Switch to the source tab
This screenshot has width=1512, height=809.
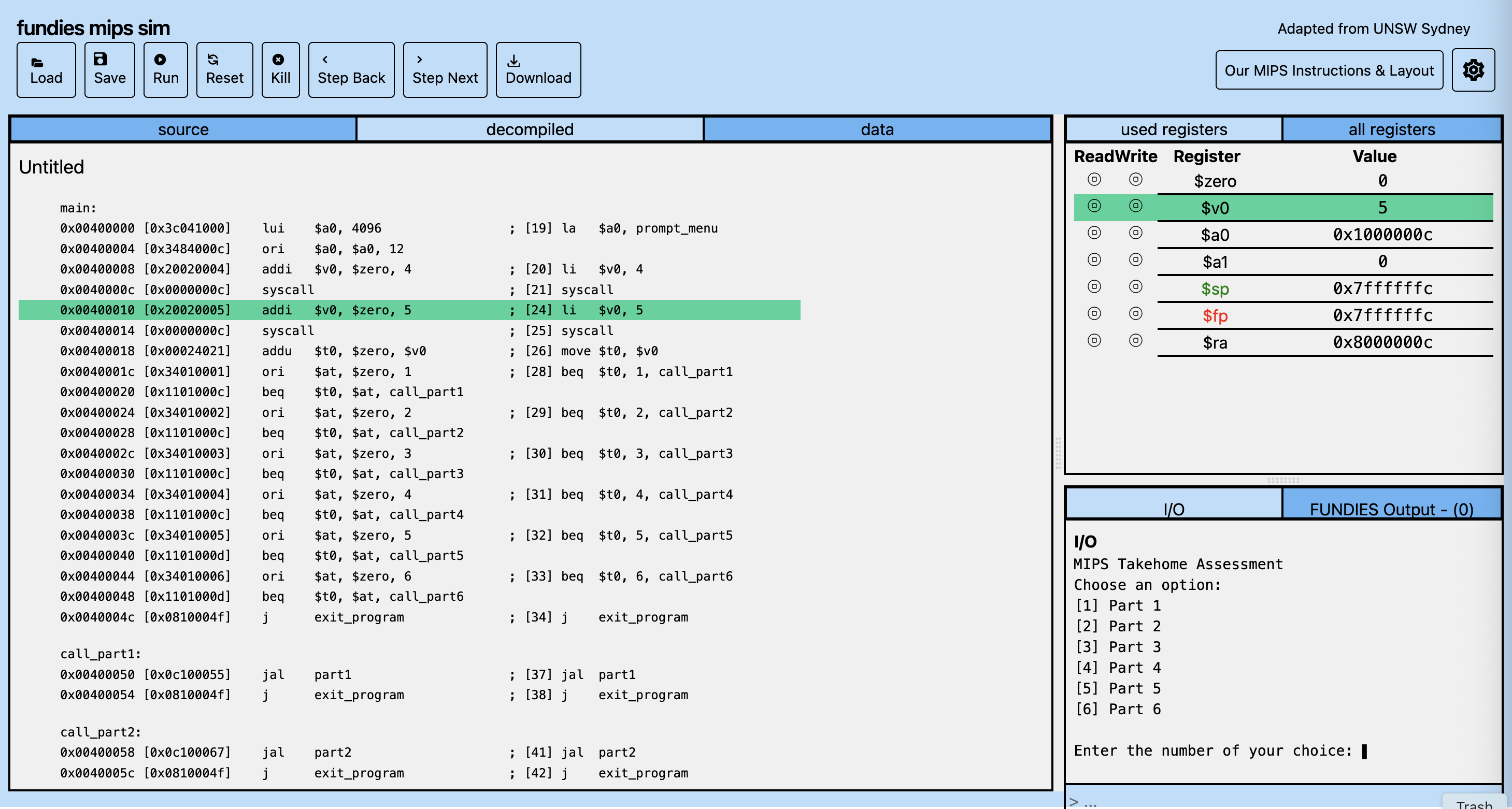click(x=183, y=129)
